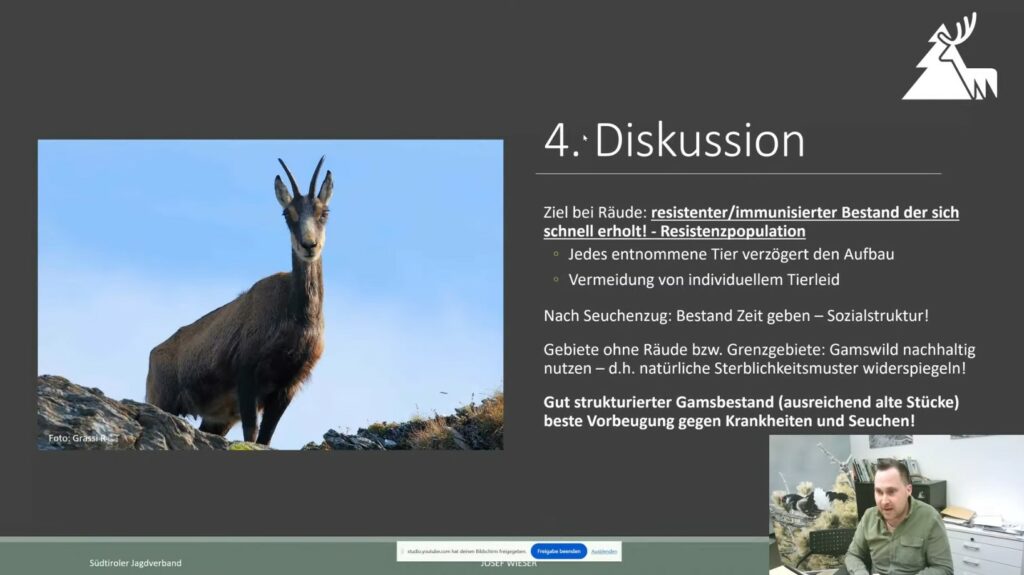Stop screen sharing with 'Freigabe beenden'
Viewport: 1024px width, 575px height.
[558, 551]
